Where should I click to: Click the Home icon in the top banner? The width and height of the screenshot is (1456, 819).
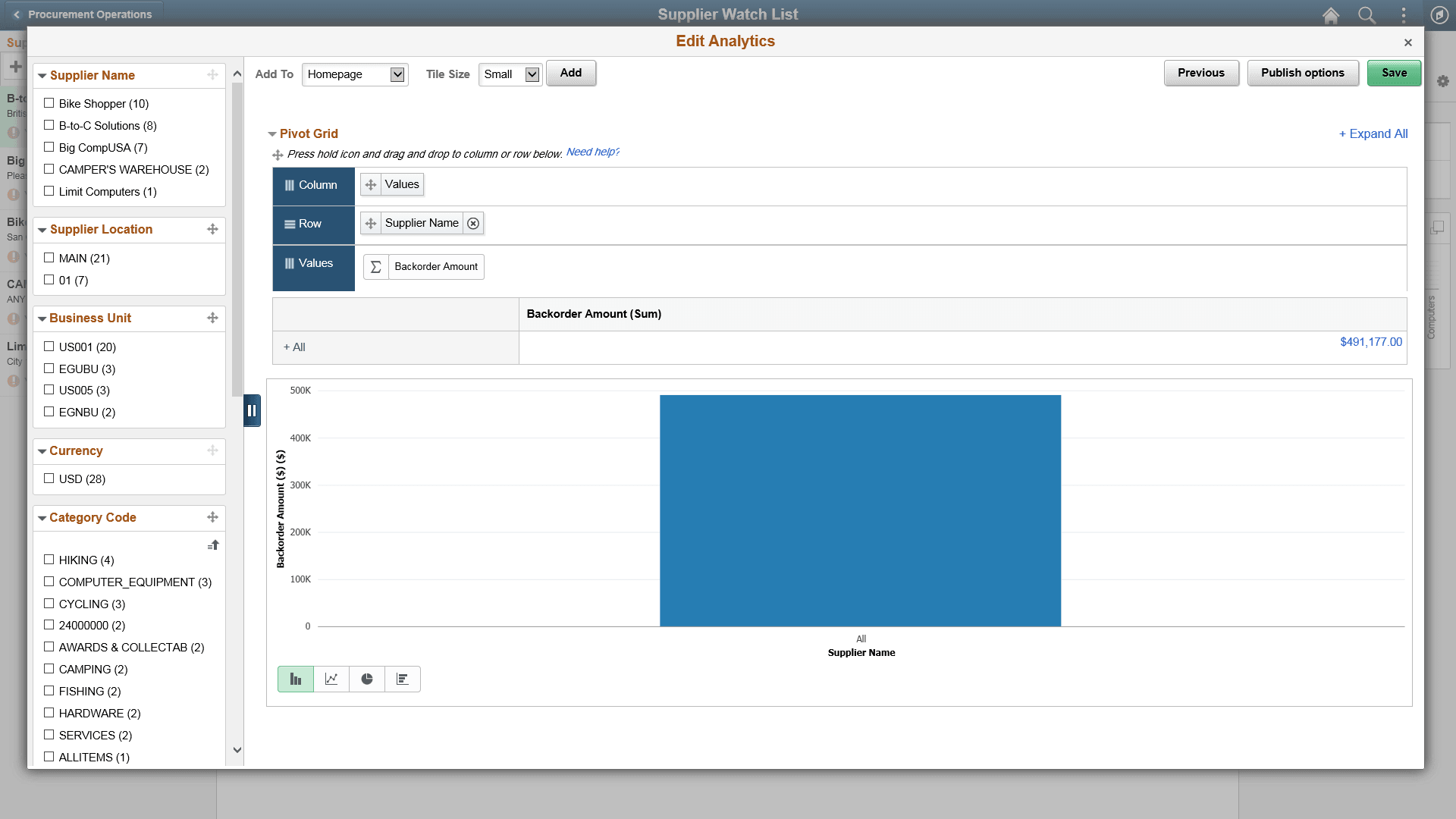1331,15
